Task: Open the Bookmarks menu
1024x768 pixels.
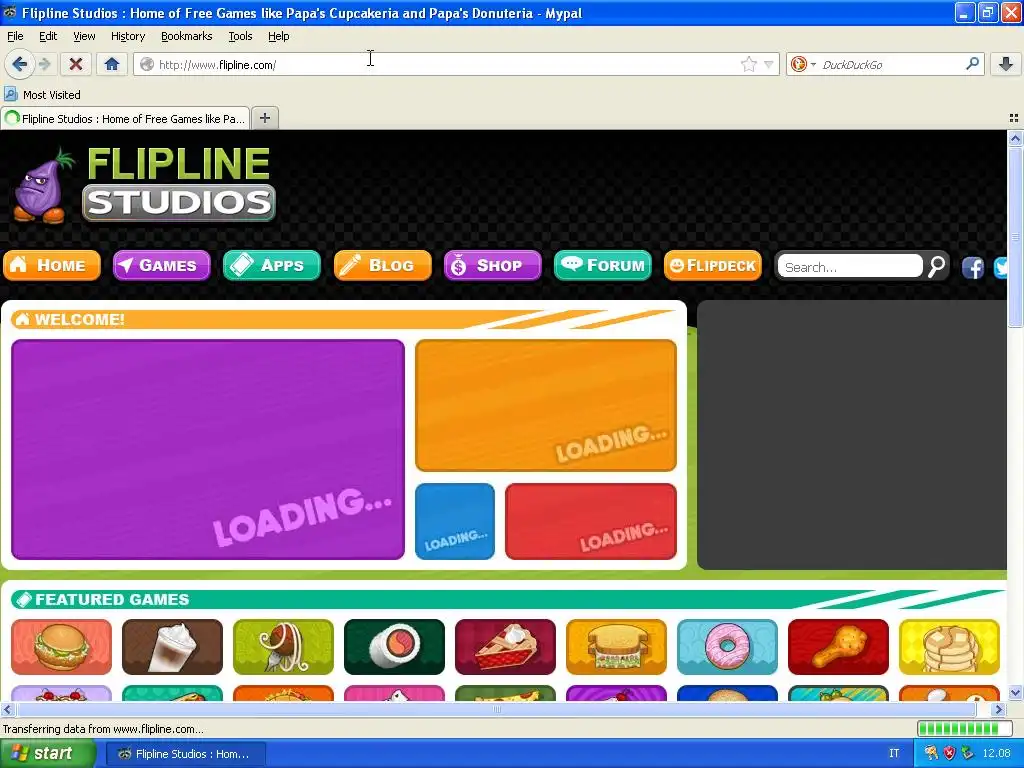Action: pyautogui.click(x=186, y=36)
